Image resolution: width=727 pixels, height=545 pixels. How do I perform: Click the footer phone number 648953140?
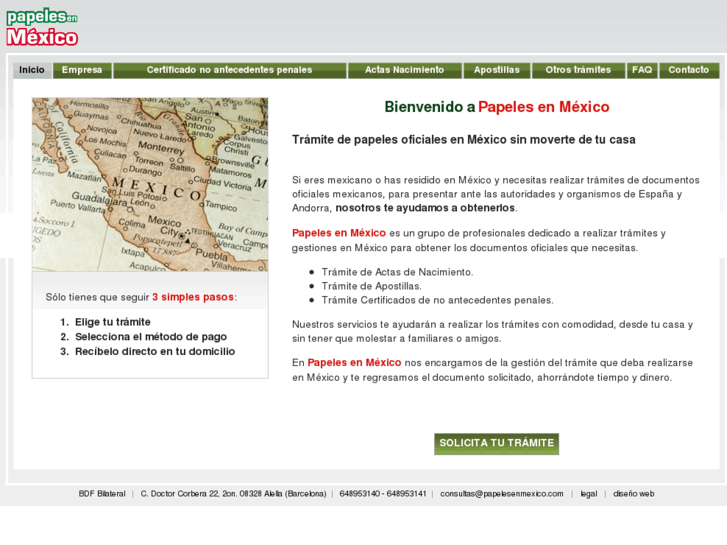(360, 493)
